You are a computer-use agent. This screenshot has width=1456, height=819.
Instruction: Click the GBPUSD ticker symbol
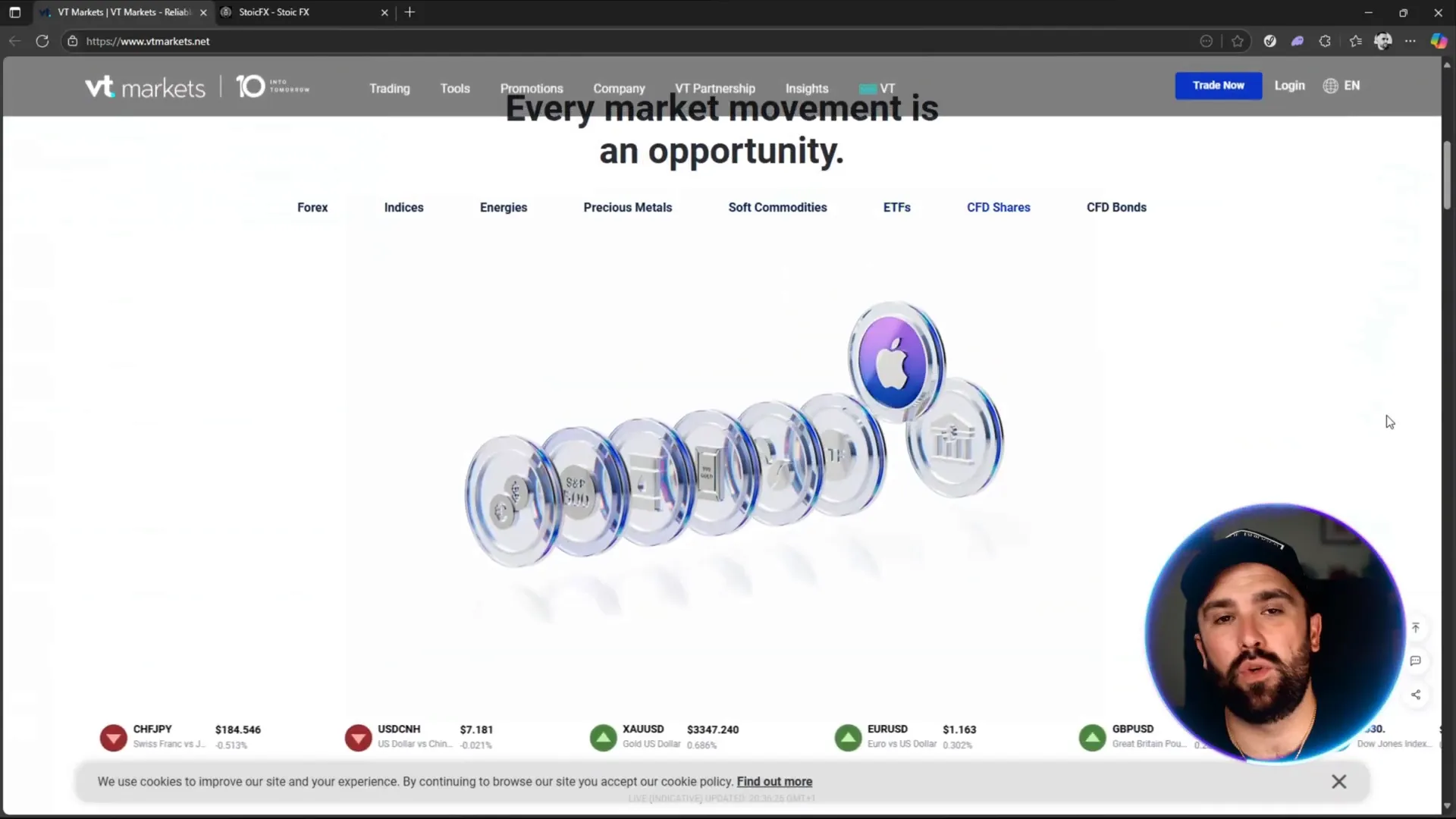[x=1133, y=729]
